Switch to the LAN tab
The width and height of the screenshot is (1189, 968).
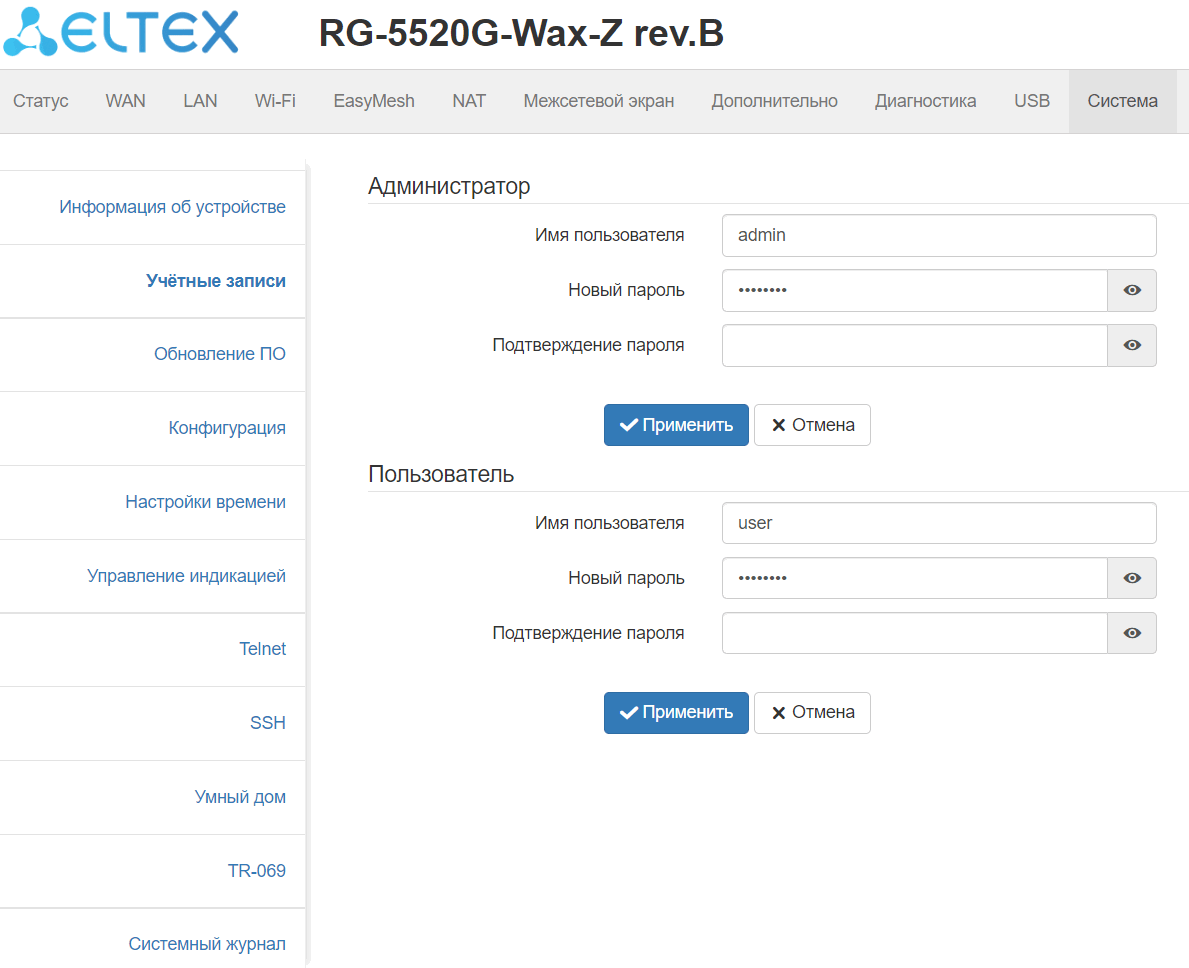(200, 102)
